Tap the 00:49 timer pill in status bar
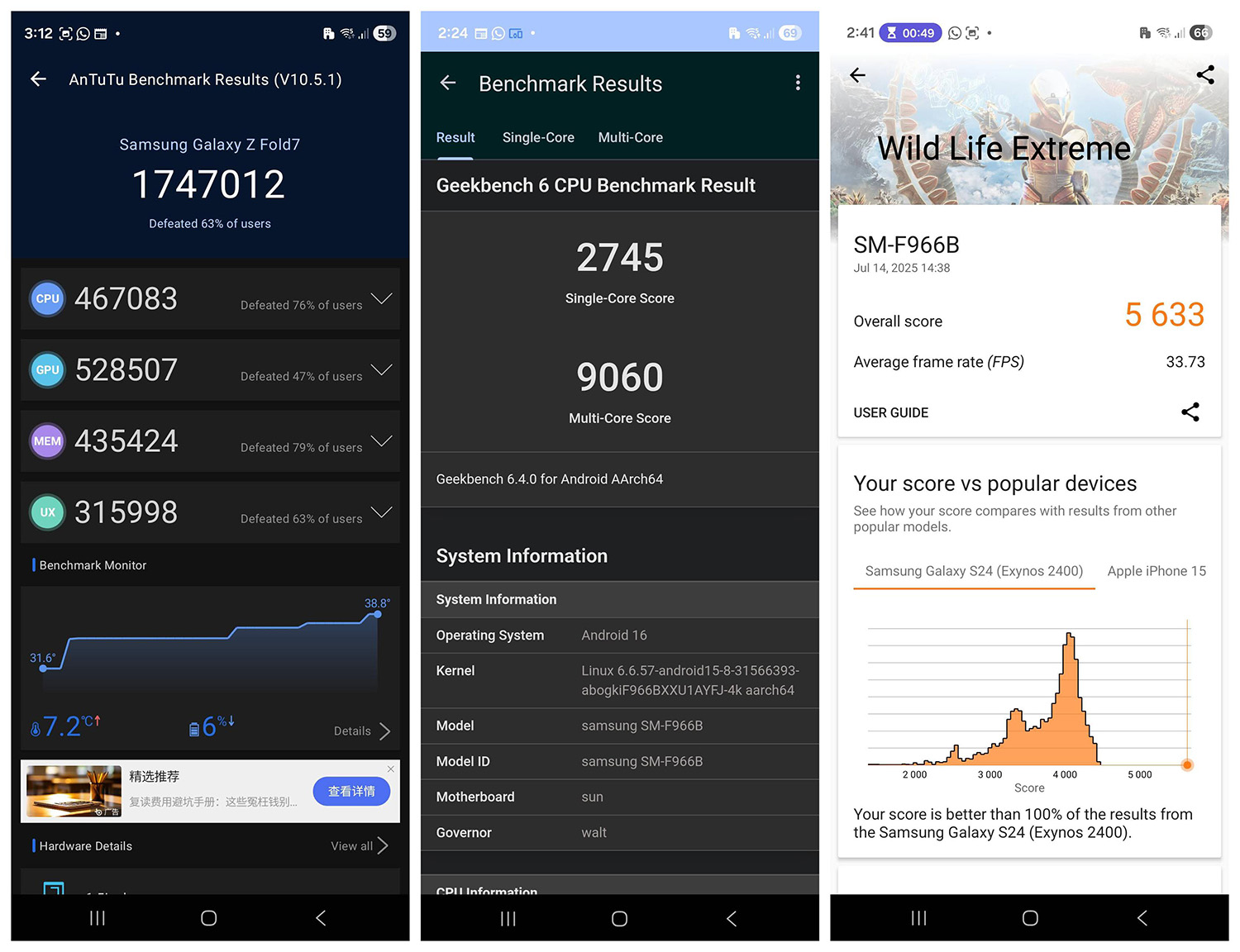Screen dimensions: 1240x952 pos(910,33)
